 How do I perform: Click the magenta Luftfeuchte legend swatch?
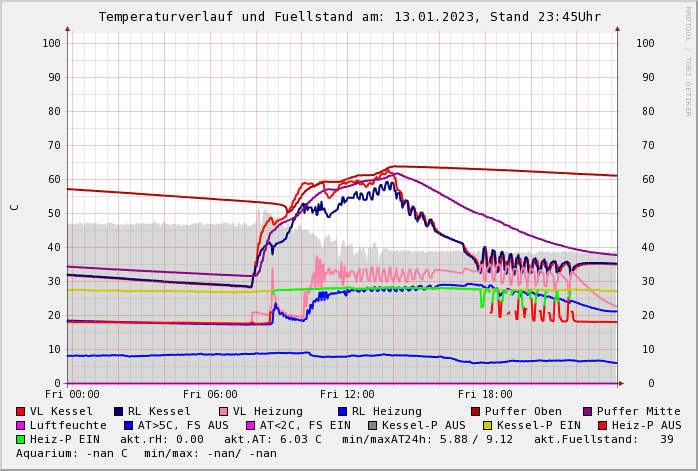21,425
